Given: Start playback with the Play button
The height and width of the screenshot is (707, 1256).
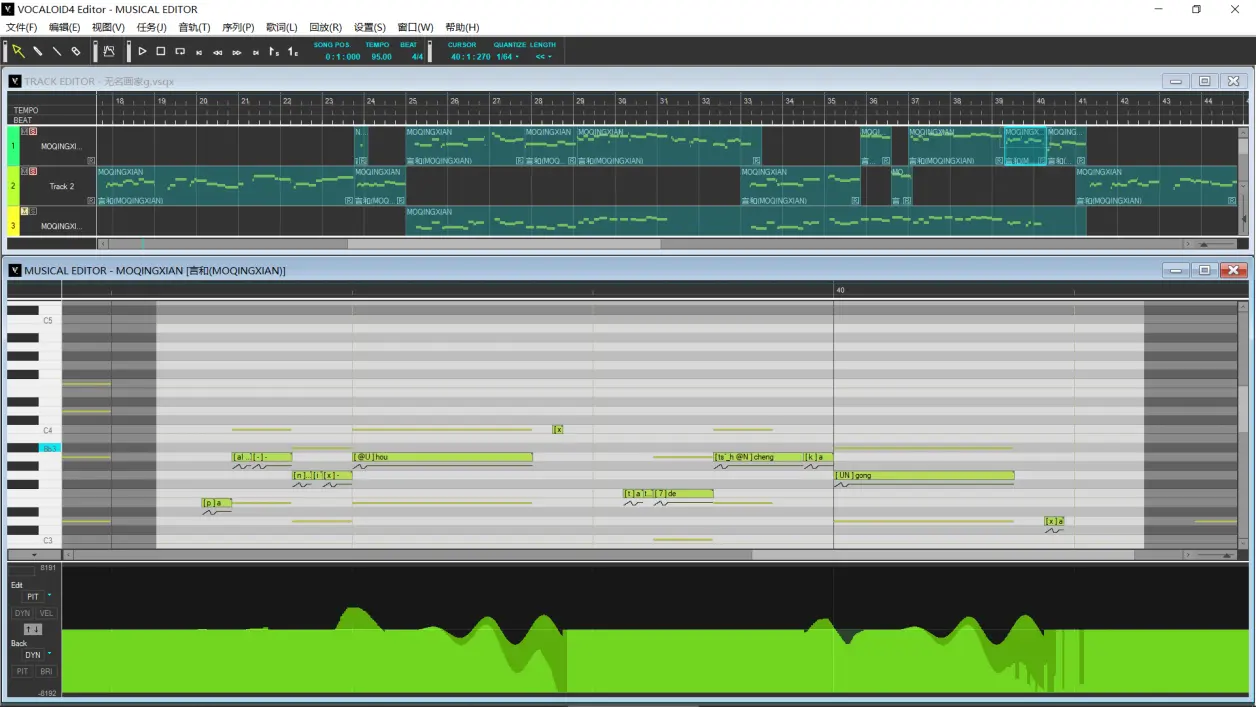Looking at the screenshot, I should pos(142,51).
